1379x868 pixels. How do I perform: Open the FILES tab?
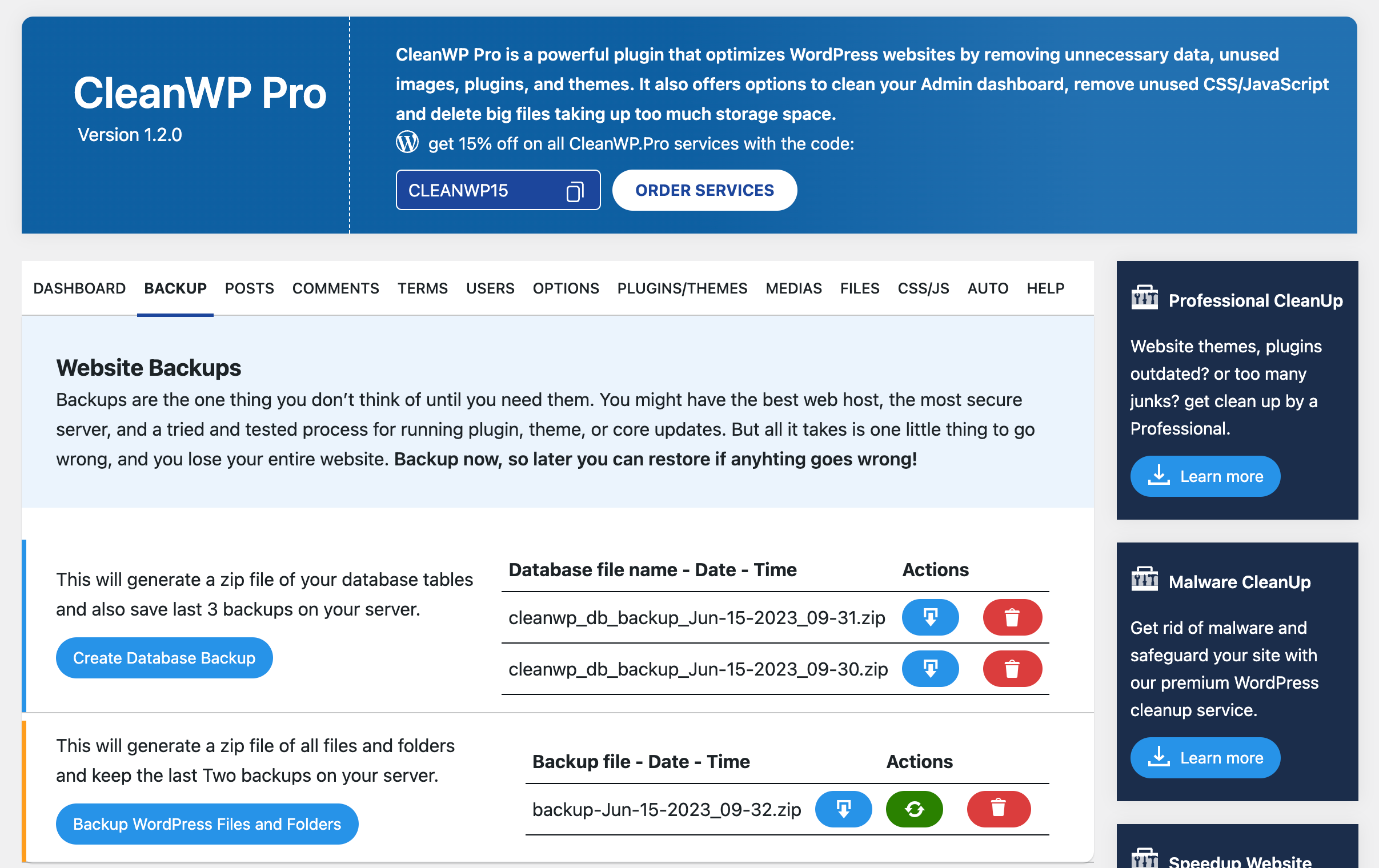pos(860,288)
